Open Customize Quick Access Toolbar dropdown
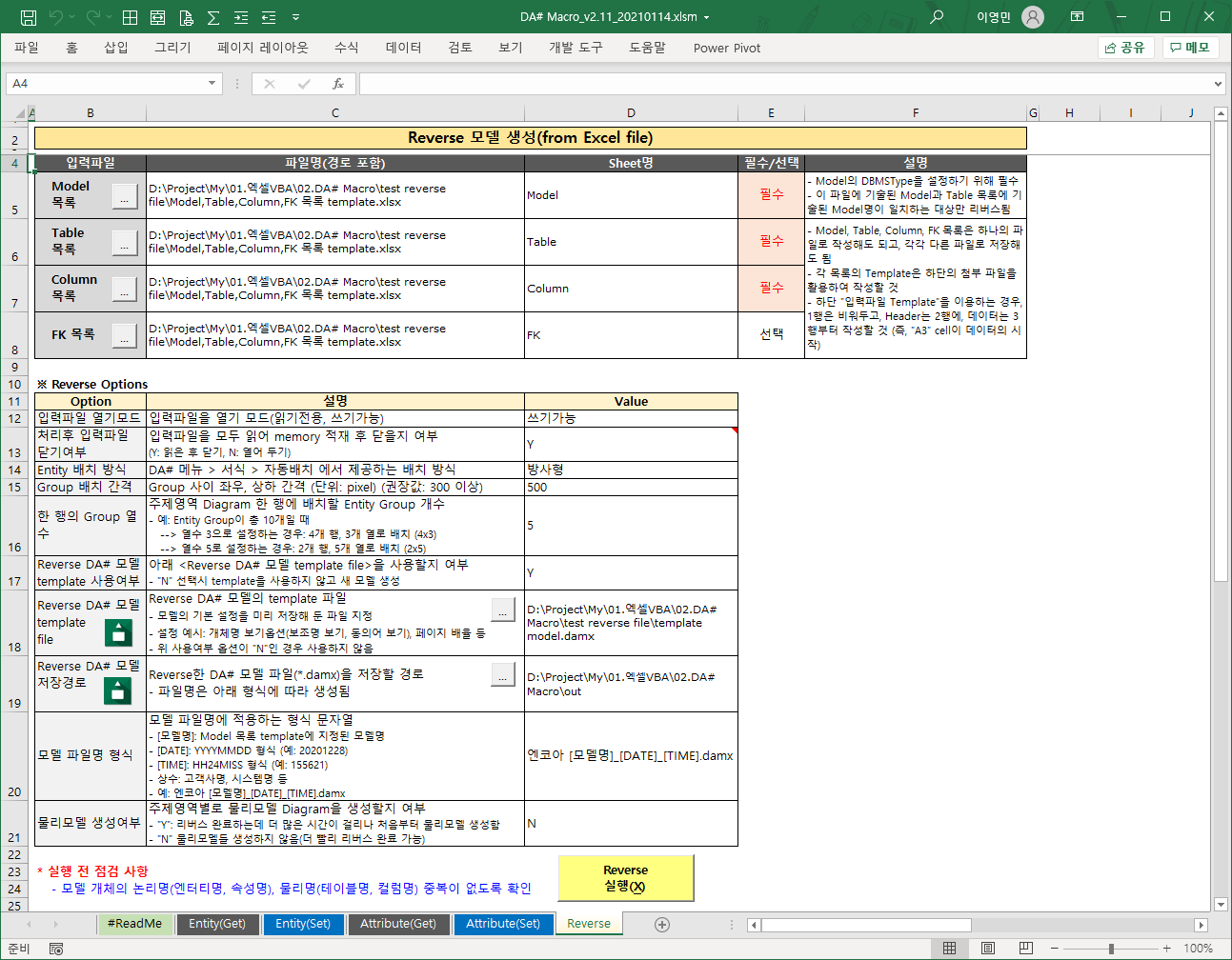This screenshot has width=1232, height=960. [x=295, y=17]
